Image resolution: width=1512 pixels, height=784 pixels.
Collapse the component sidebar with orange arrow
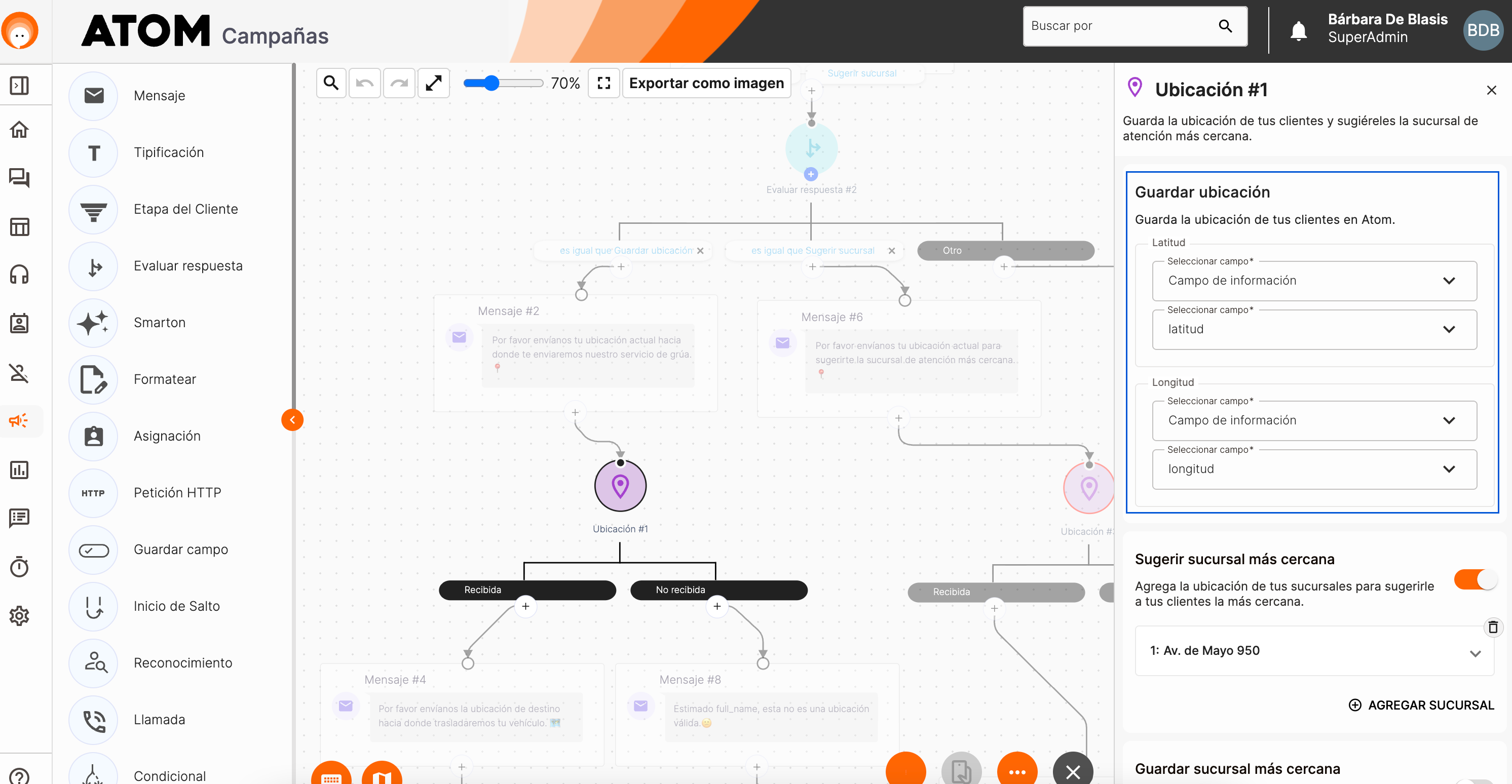292,419
